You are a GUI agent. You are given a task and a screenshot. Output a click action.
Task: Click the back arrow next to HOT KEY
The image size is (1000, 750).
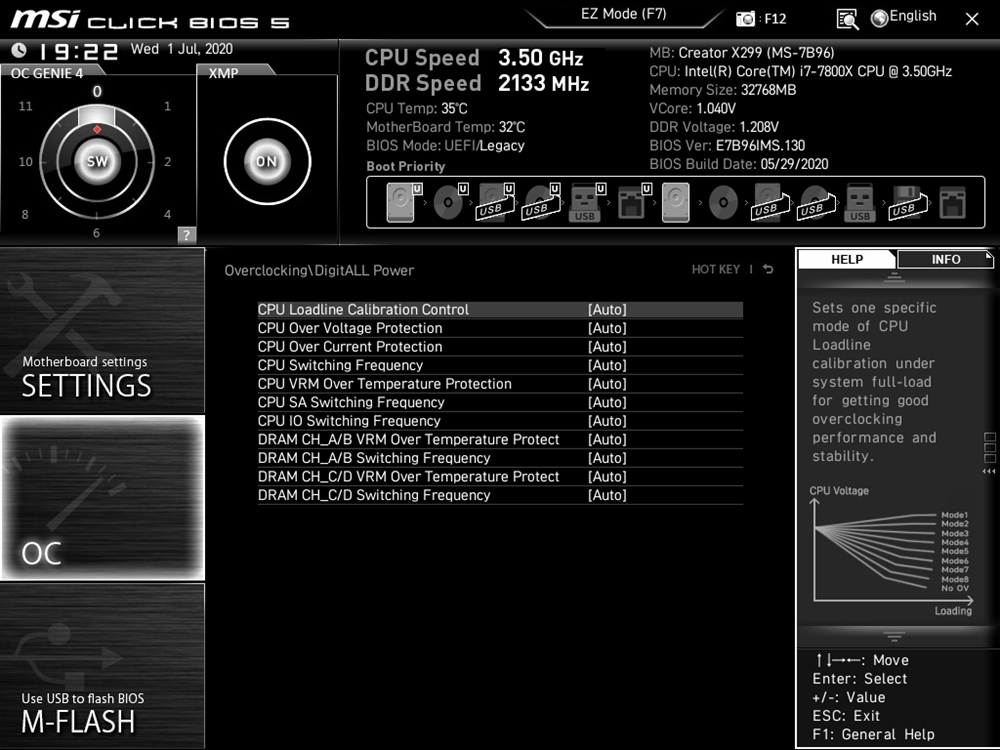(768, 270)
